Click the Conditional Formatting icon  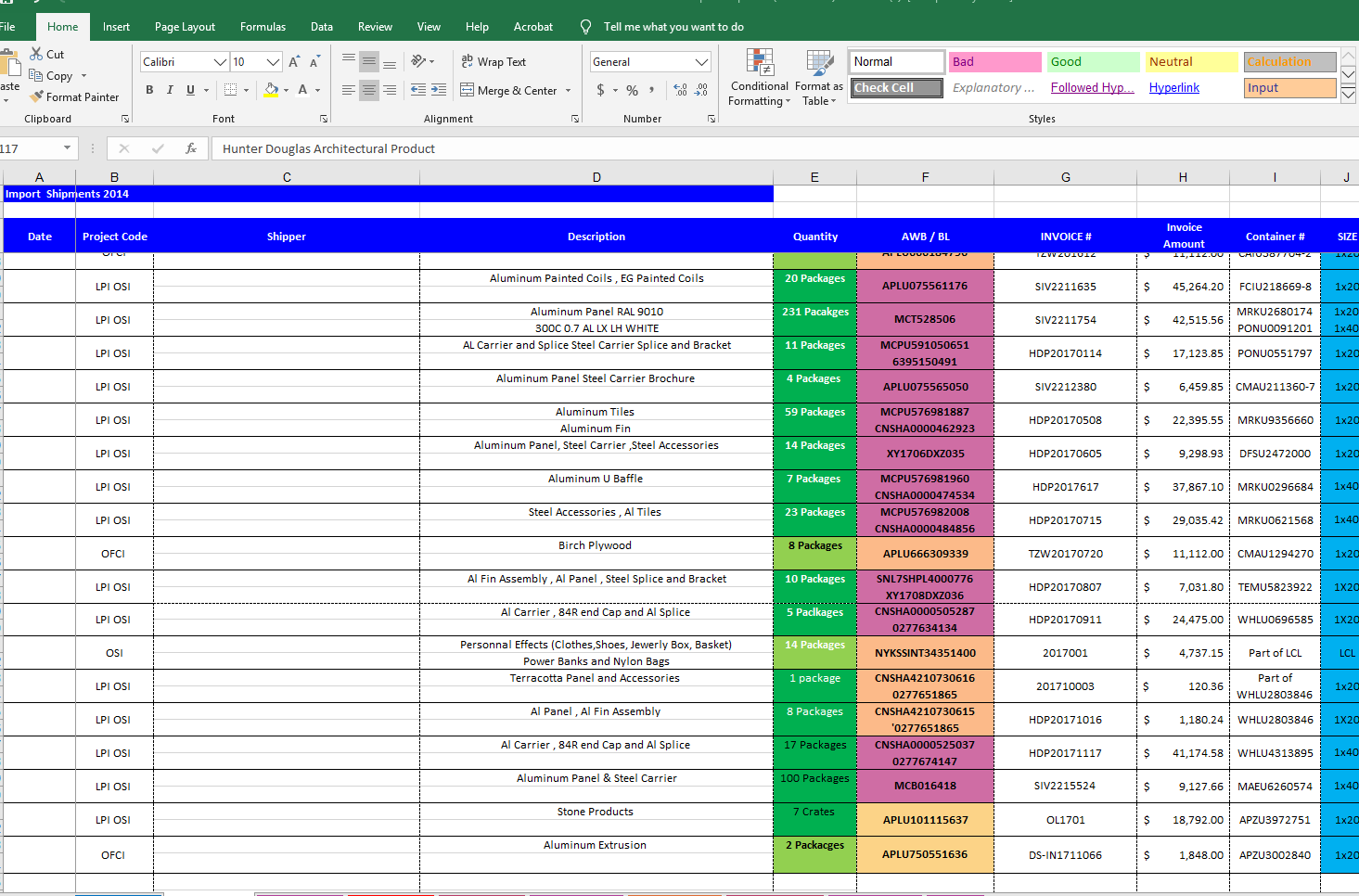click(x=760, y=62)
